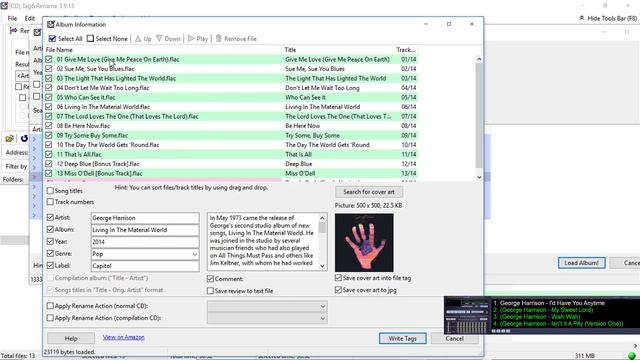This screenshot has width=640, height=360.
Task: Click the open folder icon in main window
Action: (9, 139)
